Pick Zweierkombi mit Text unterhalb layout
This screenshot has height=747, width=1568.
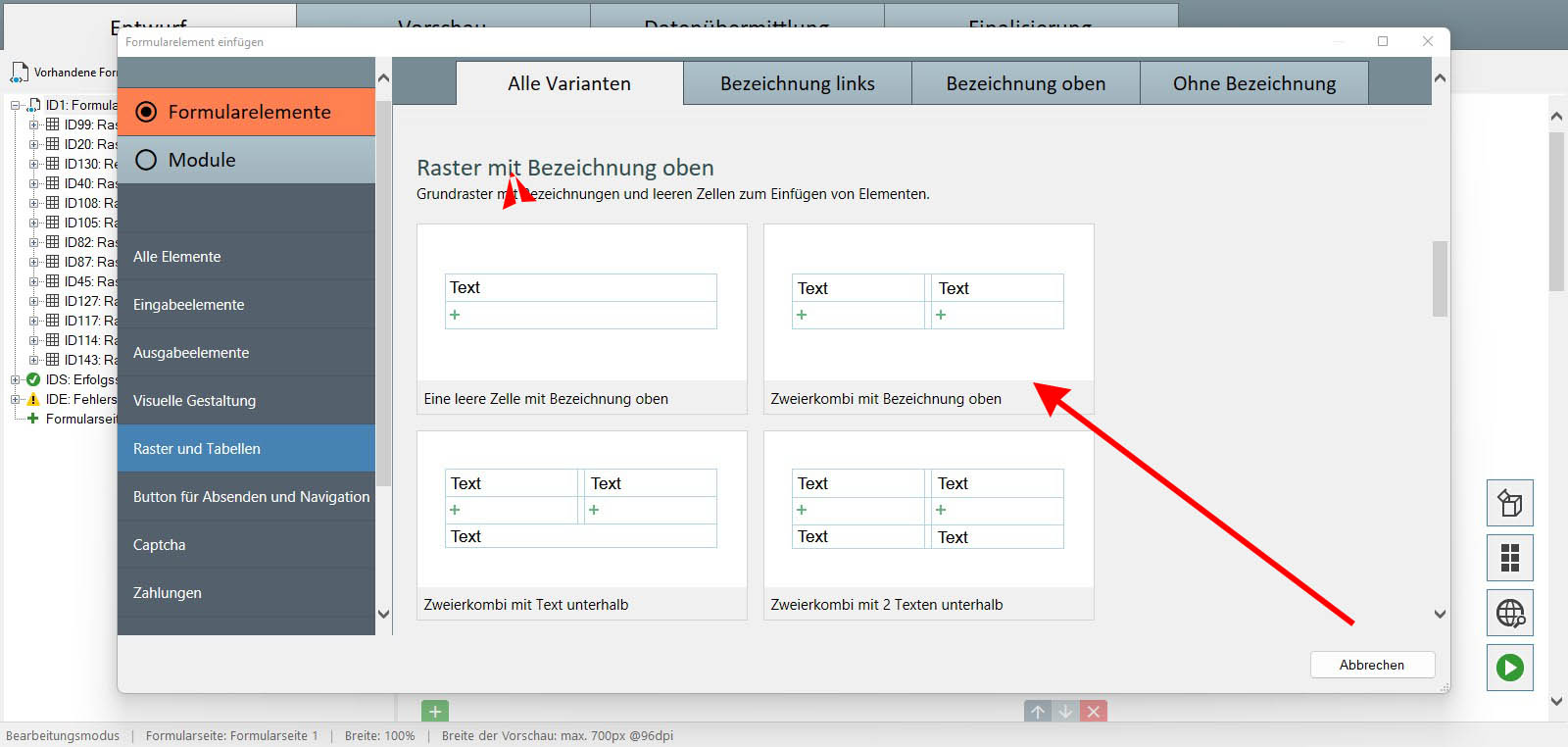(x=581, y=524)
